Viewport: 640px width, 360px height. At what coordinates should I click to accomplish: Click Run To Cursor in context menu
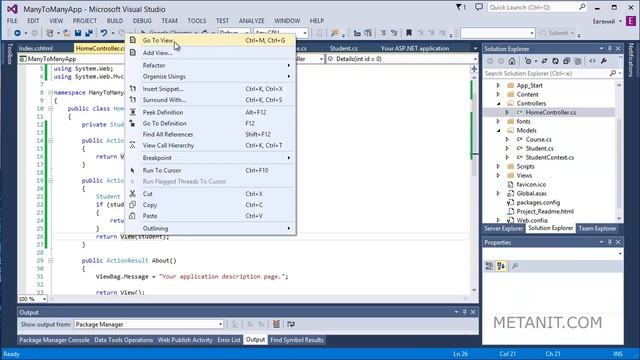click(211, 170)
